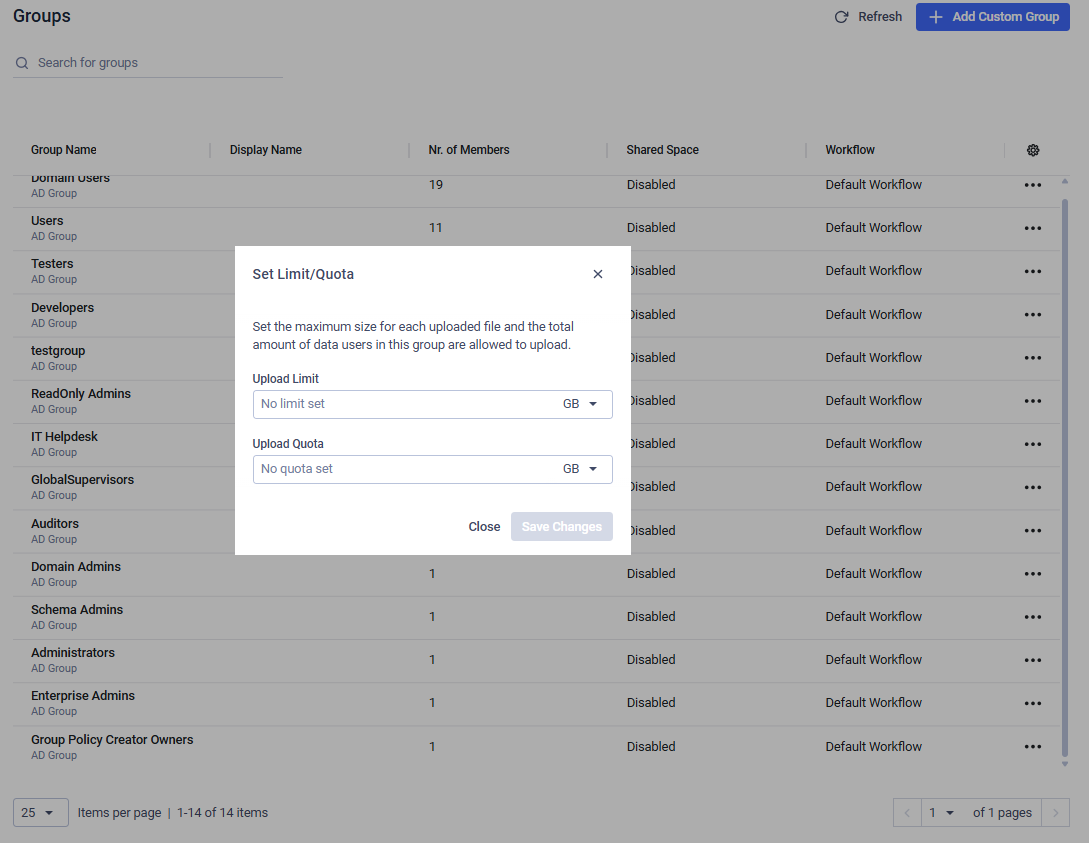
Task: Open the column settings gear icon
Action: 1033,150
